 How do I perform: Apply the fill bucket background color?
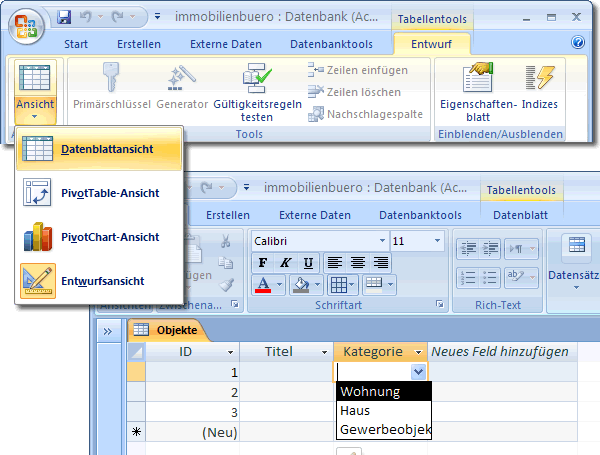tap(301, 285)
